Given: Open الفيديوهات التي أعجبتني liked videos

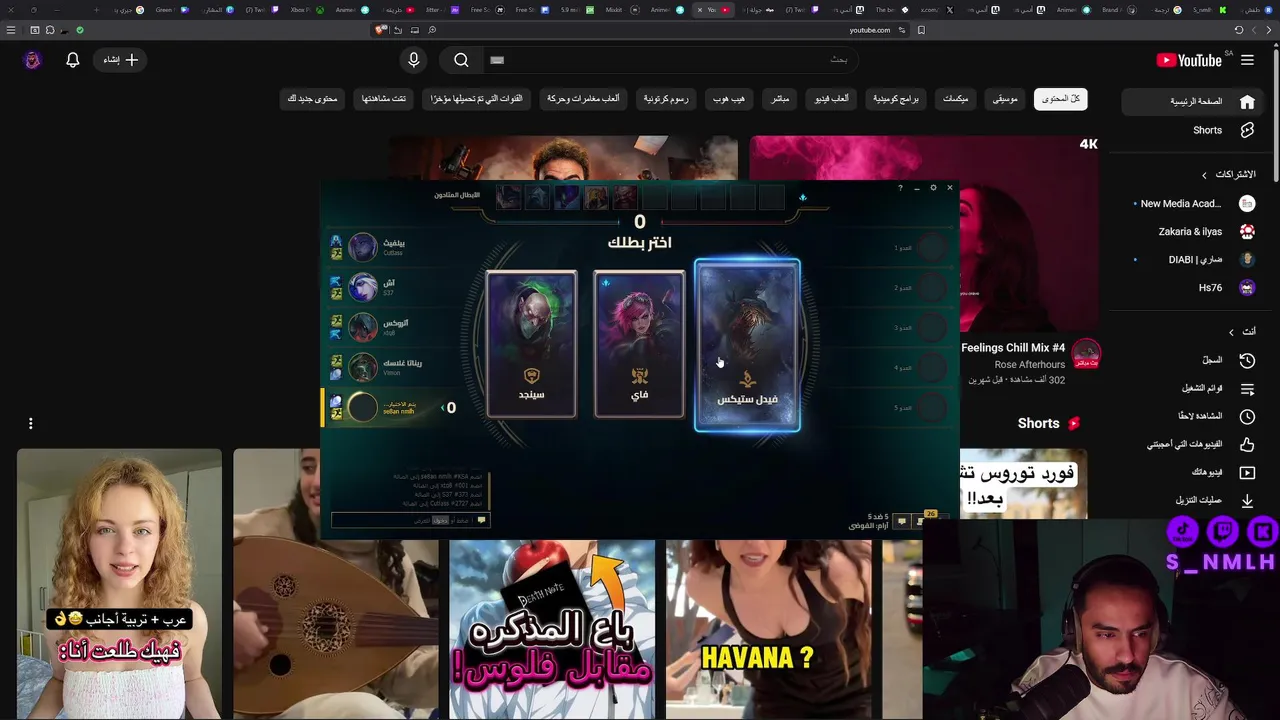Looking at the screenshot, I should coord(1195,444).
